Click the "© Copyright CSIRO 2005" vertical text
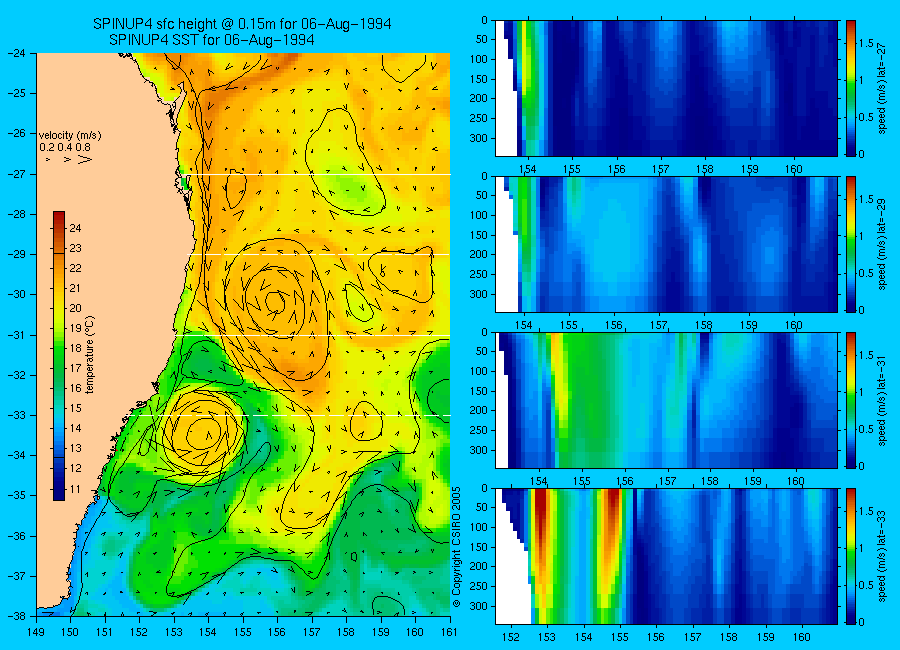900x650 pixels. click(x=457, y=547)
